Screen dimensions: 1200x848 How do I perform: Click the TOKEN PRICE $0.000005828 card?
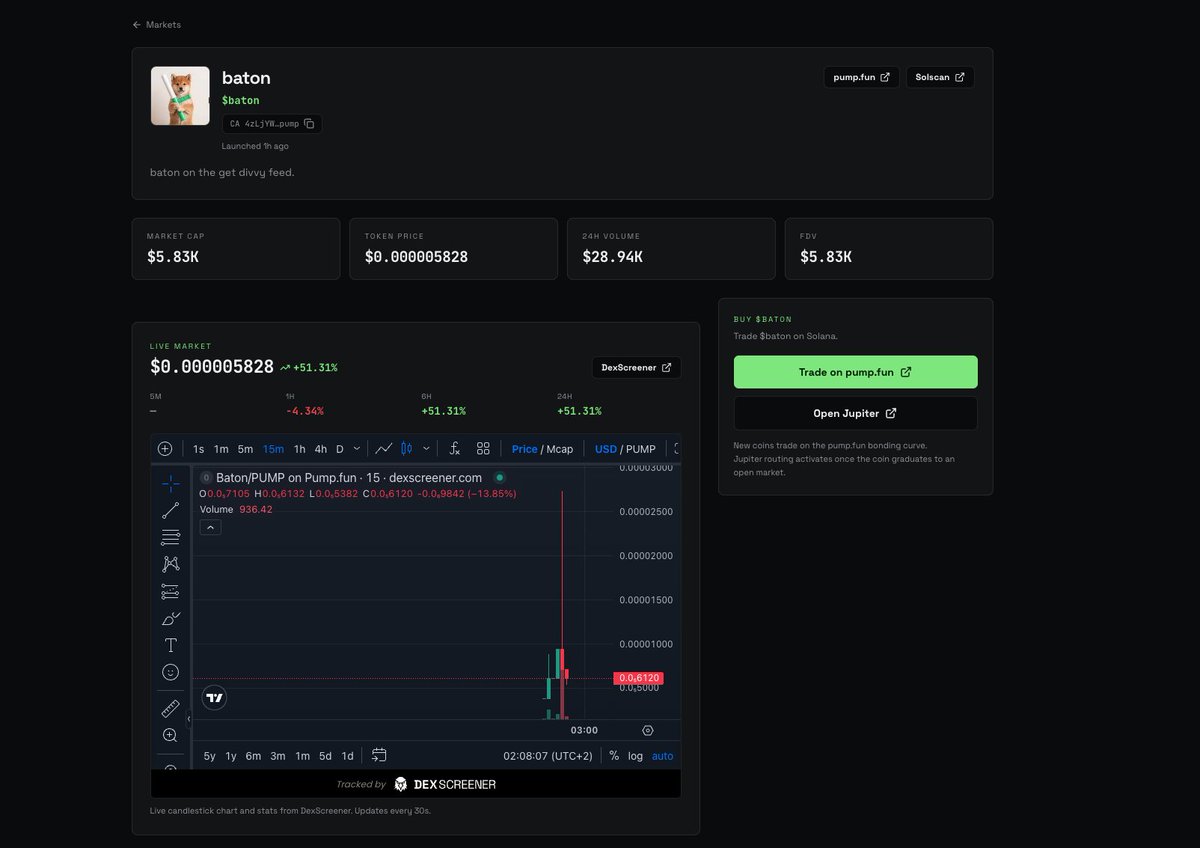(453, 249)
